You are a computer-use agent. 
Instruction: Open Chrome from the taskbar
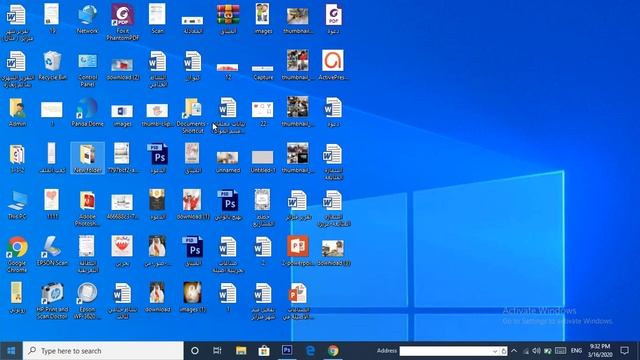[333, 351]
